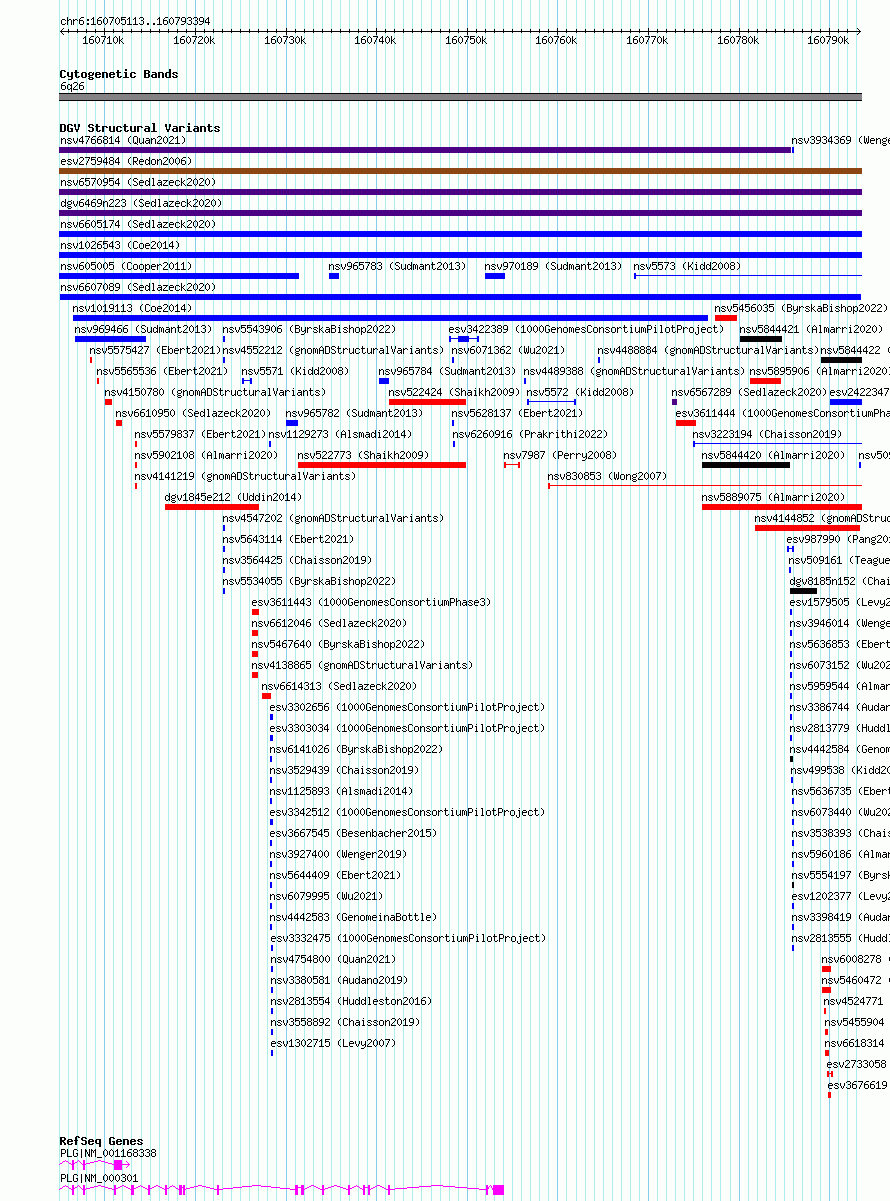Open variant nsv6570954 (Sedlazeck2020)
The height and width of the screenshot is (1201, 890).
point(461,192)
